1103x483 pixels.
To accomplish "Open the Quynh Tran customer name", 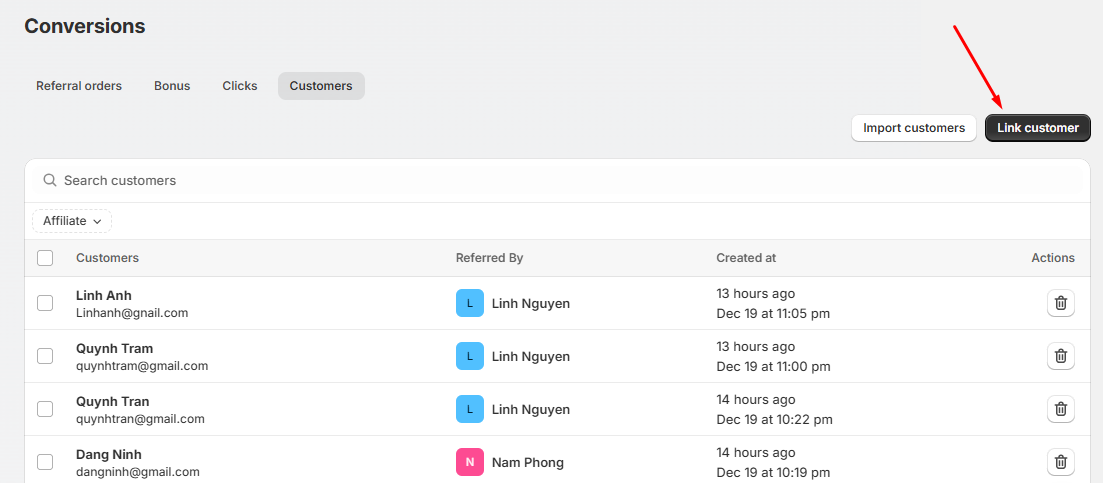I will 112,401.
